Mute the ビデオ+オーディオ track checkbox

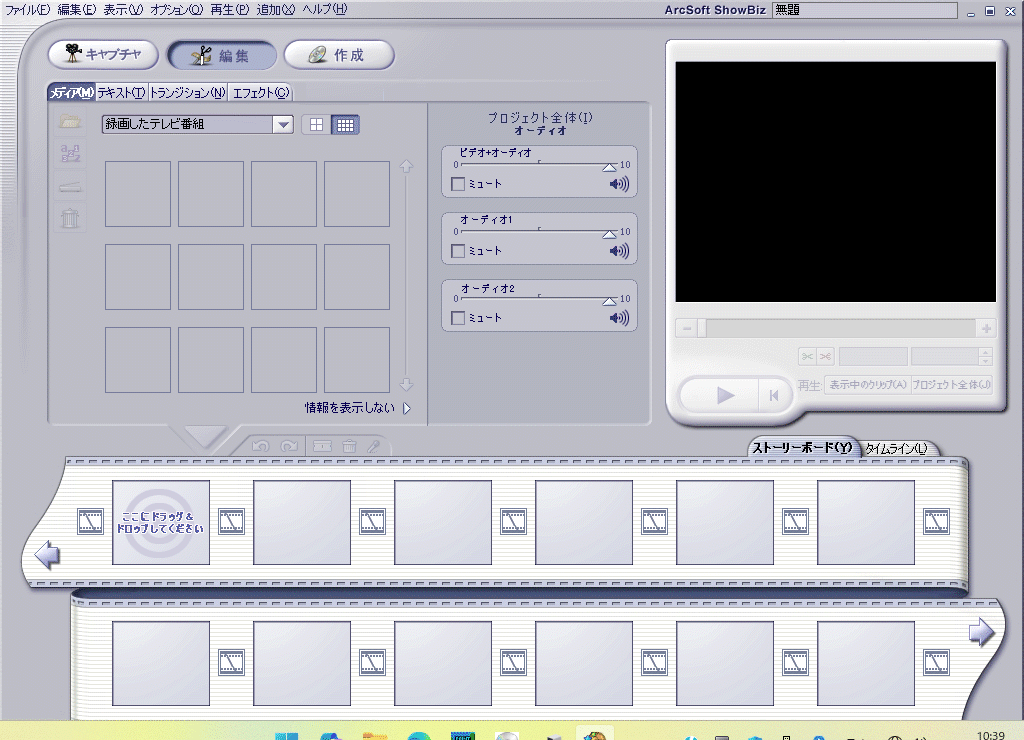458,184
